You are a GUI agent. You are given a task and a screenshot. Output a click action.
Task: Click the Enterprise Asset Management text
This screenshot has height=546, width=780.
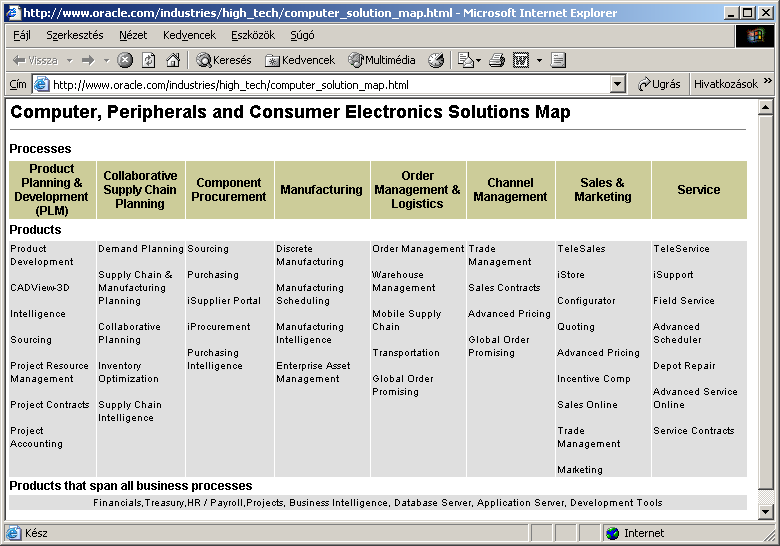click(313, 372)
